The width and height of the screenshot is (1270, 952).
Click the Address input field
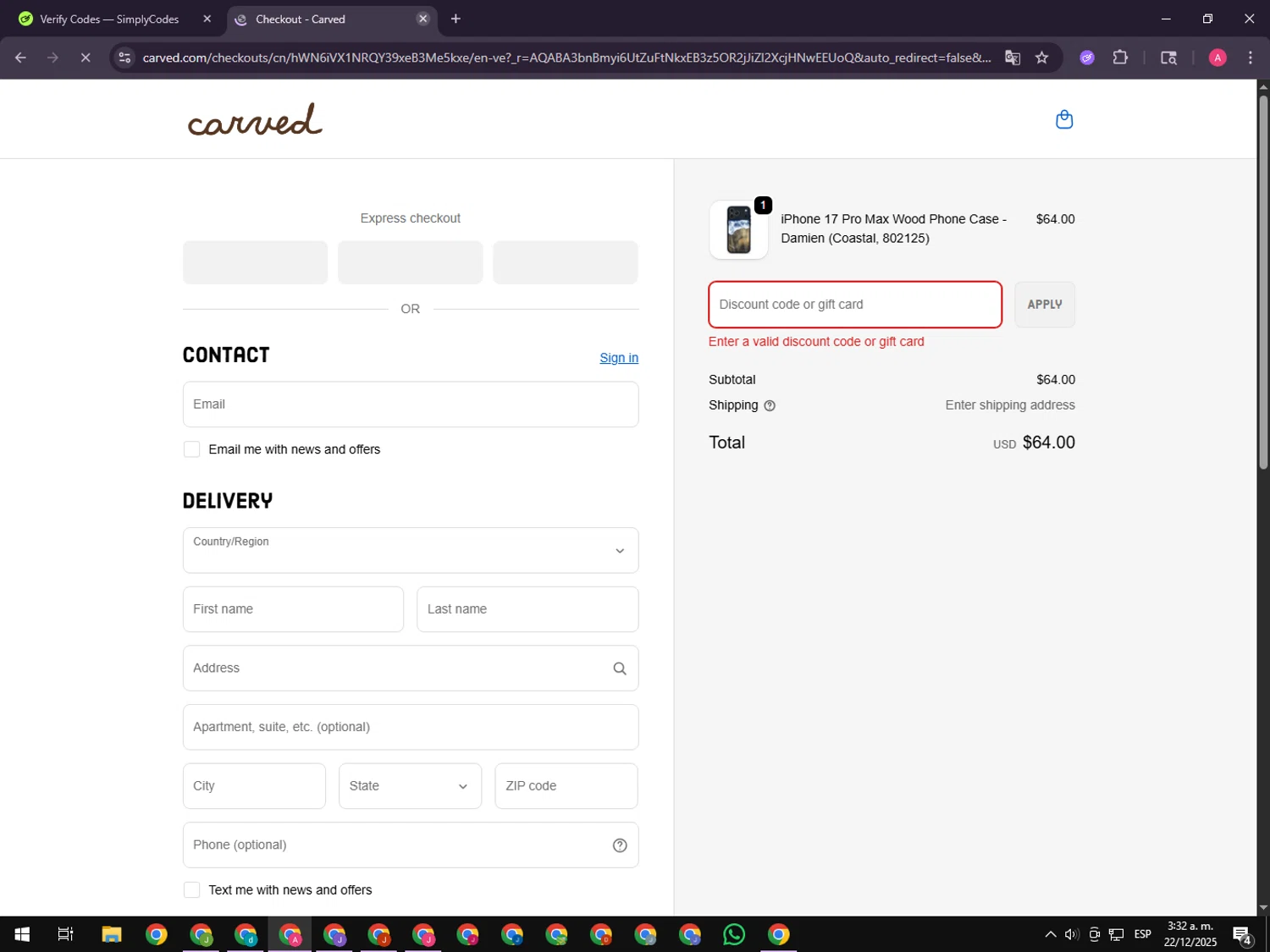click(x=411, y=669)
